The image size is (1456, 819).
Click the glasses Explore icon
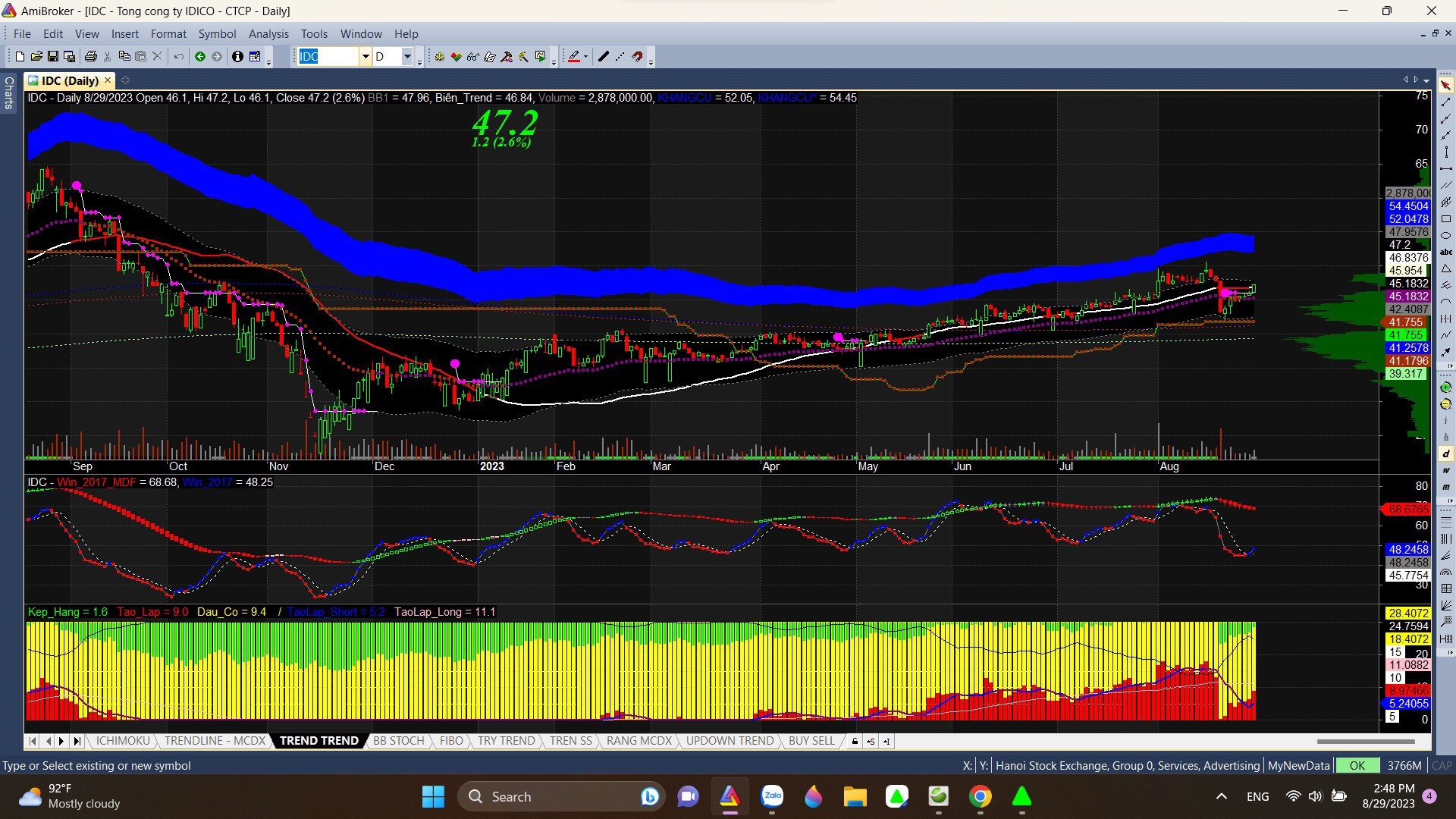pyautogui.click(x=472, y=56)
